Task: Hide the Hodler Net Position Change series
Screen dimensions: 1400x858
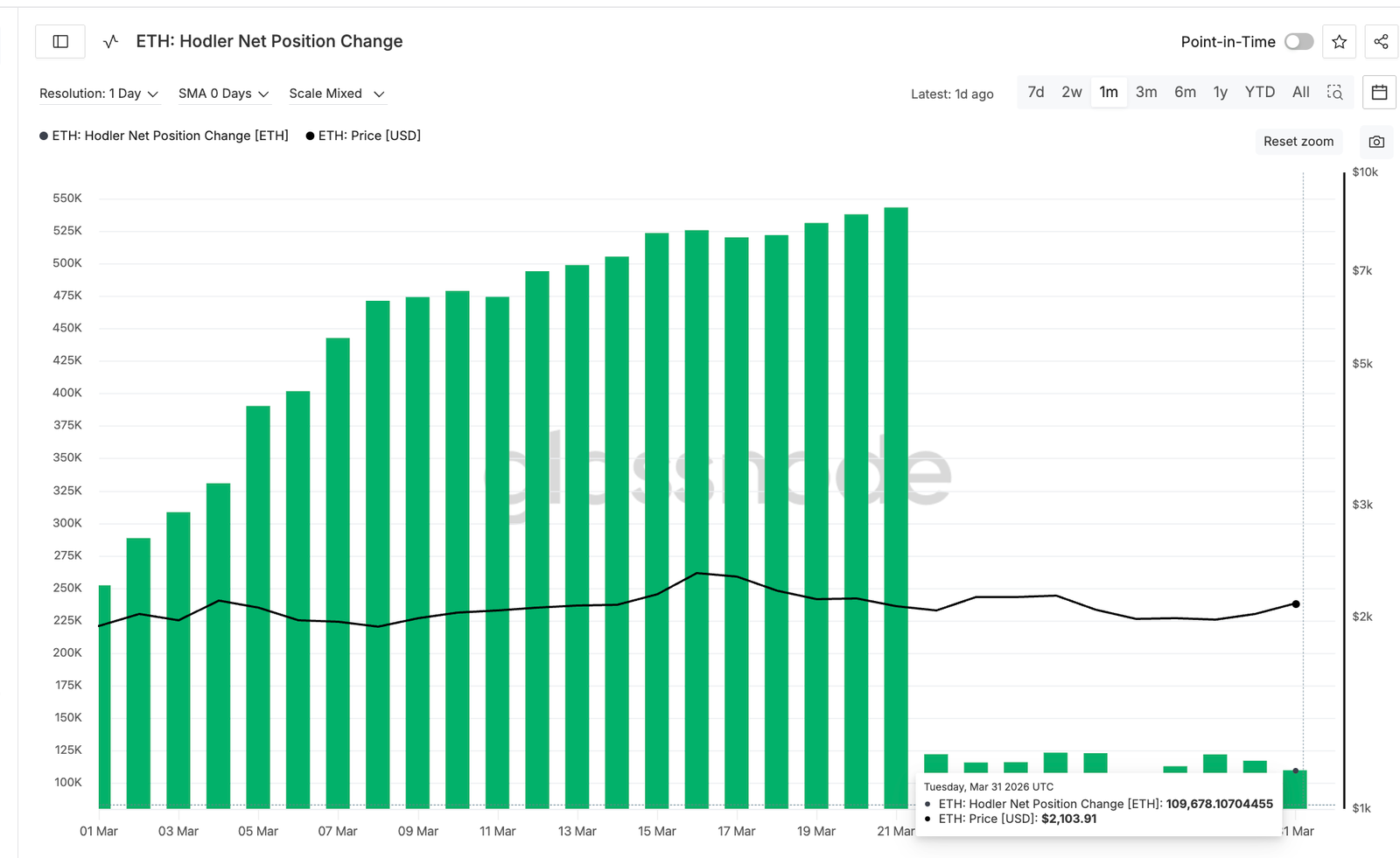Action: tap(164, 136)
